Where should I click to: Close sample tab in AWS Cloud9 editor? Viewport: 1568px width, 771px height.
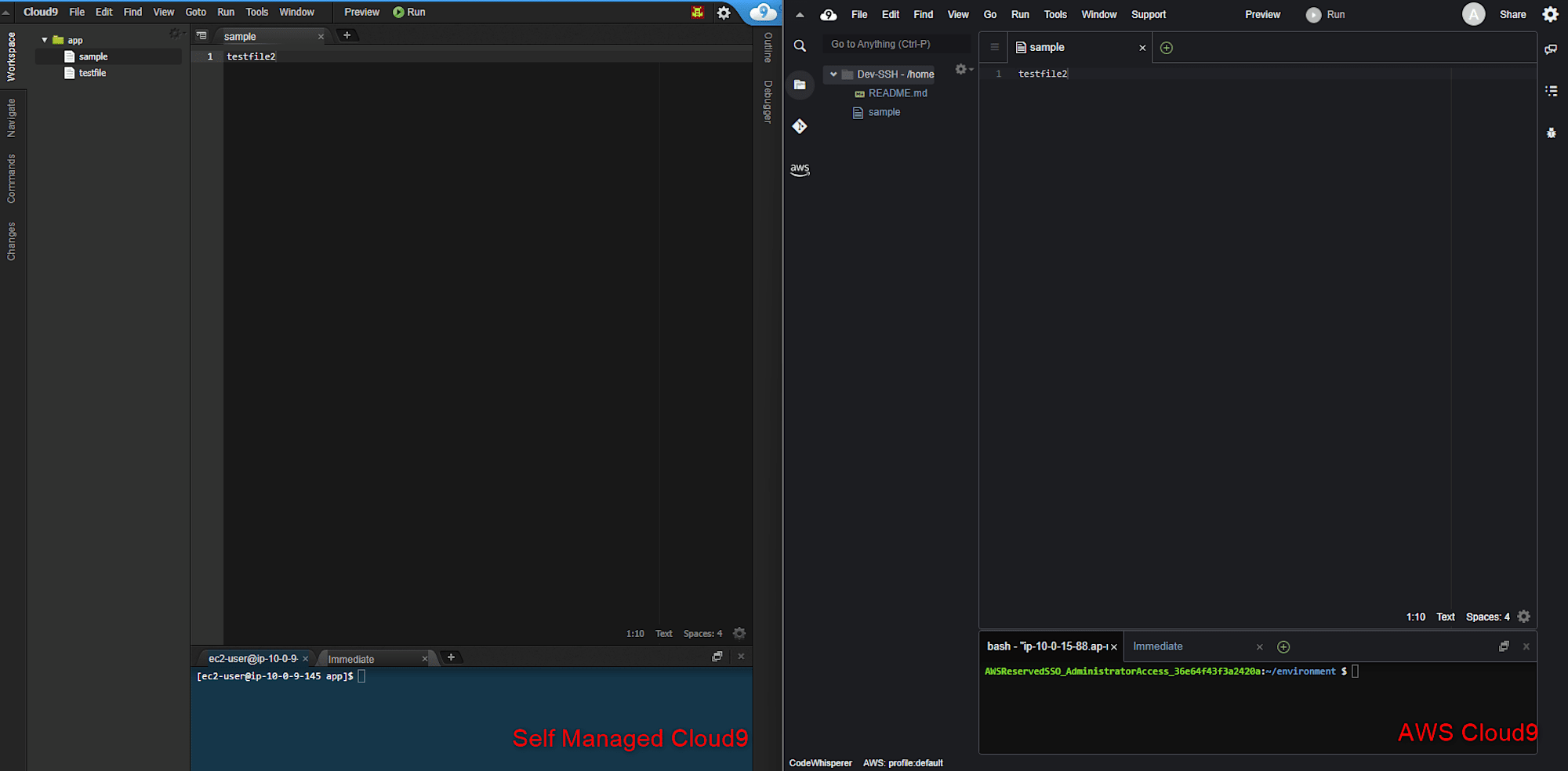tap(1142, 48)
